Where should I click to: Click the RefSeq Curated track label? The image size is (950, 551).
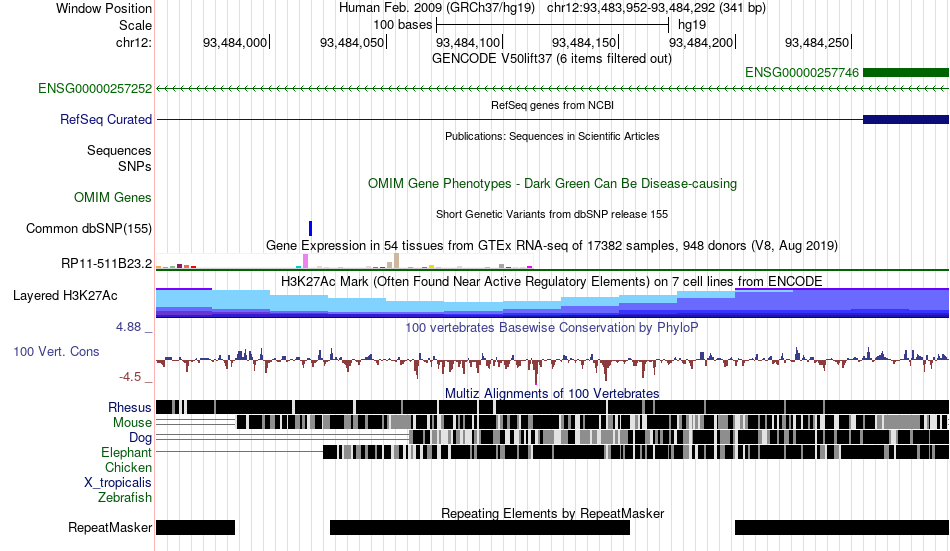pyautogui.click(x=106, y=119)
